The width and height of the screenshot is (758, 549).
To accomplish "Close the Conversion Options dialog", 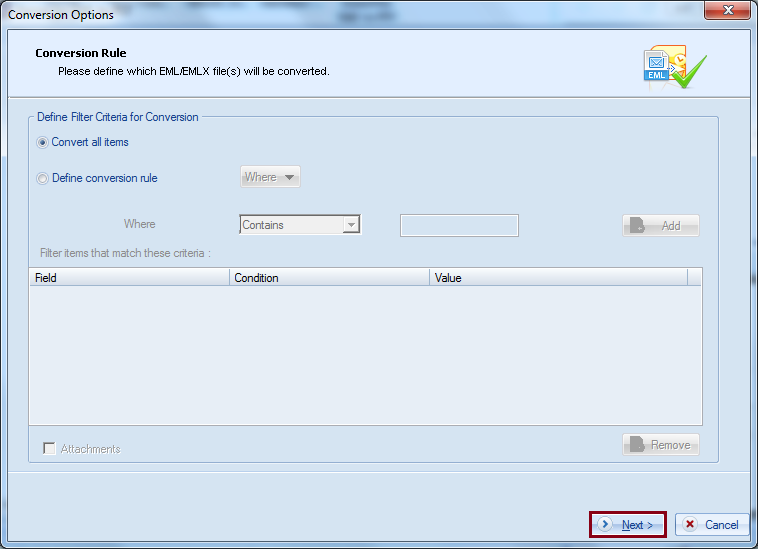I will click(727, 10).
